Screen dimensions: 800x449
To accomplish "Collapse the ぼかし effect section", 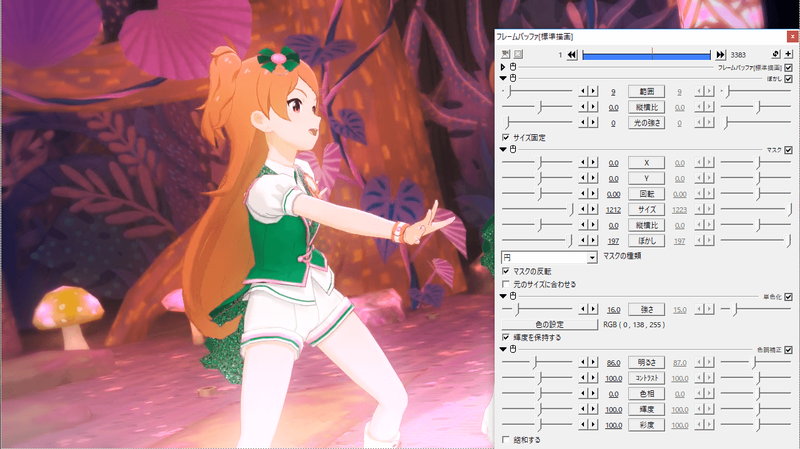I will (503, 78).
